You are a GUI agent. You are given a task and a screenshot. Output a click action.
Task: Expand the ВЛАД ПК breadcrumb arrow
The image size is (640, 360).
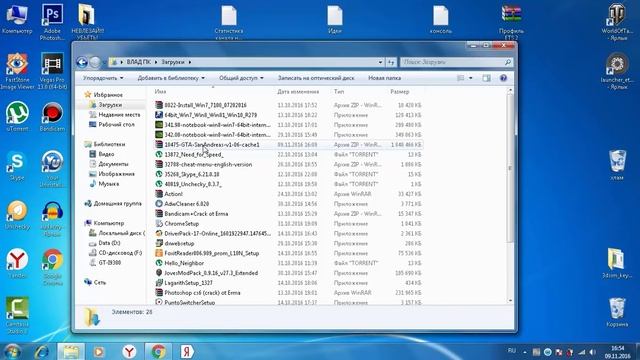click(x=156, y=62)
